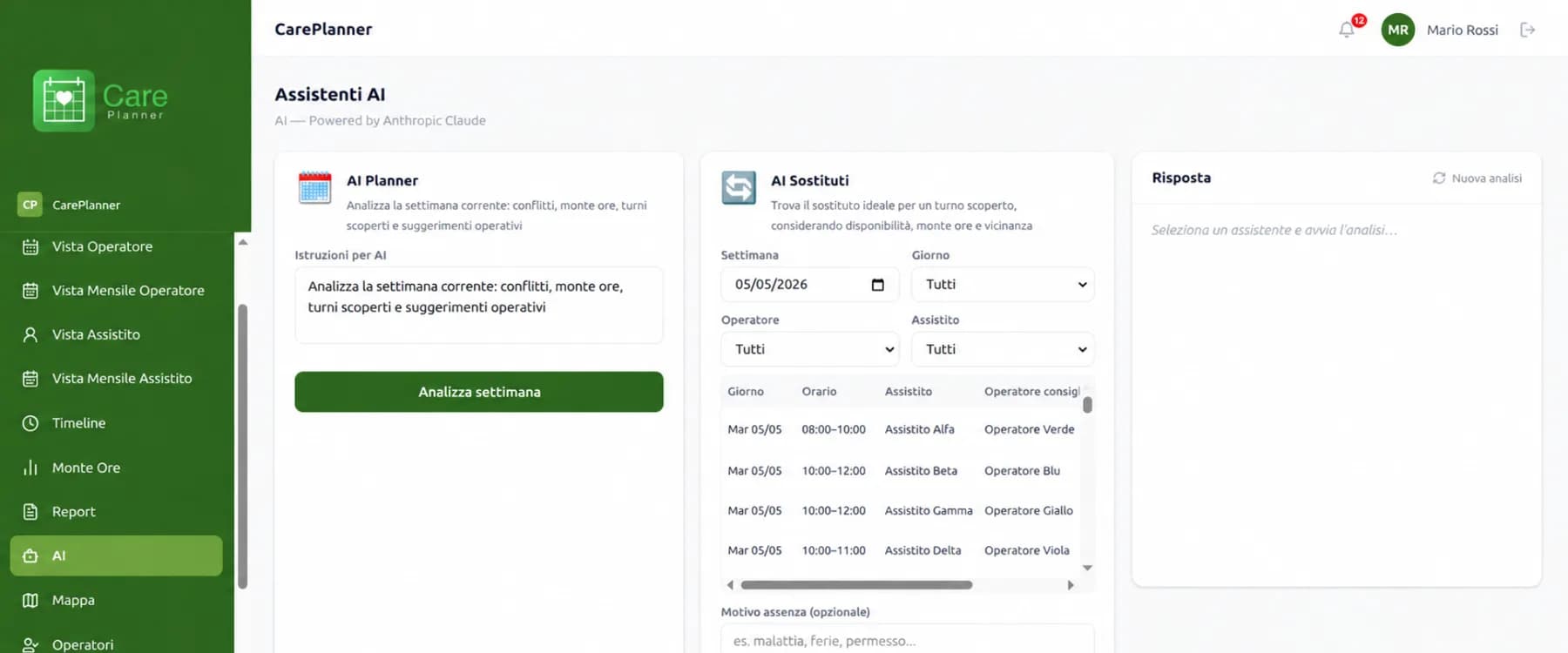Click the Mario Rossi user name
This screenshot has width=1568, height=653.
[1463, 30]
